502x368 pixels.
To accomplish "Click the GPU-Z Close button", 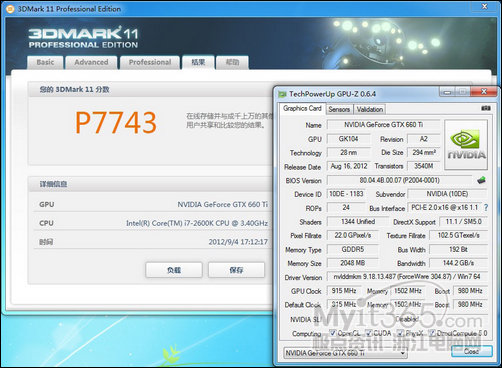I will (x=471, y=351).
